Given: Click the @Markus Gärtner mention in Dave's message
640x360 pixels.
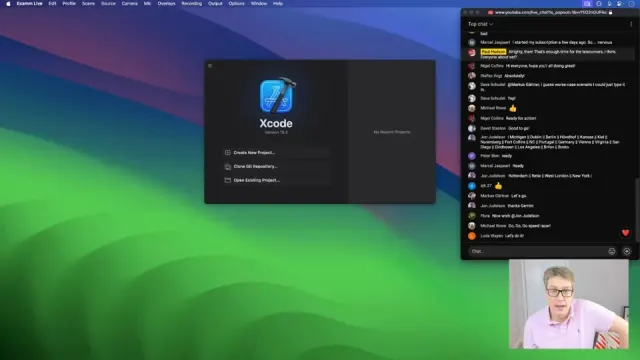Looking at the screenshot, I should click(x=524, y=85).
